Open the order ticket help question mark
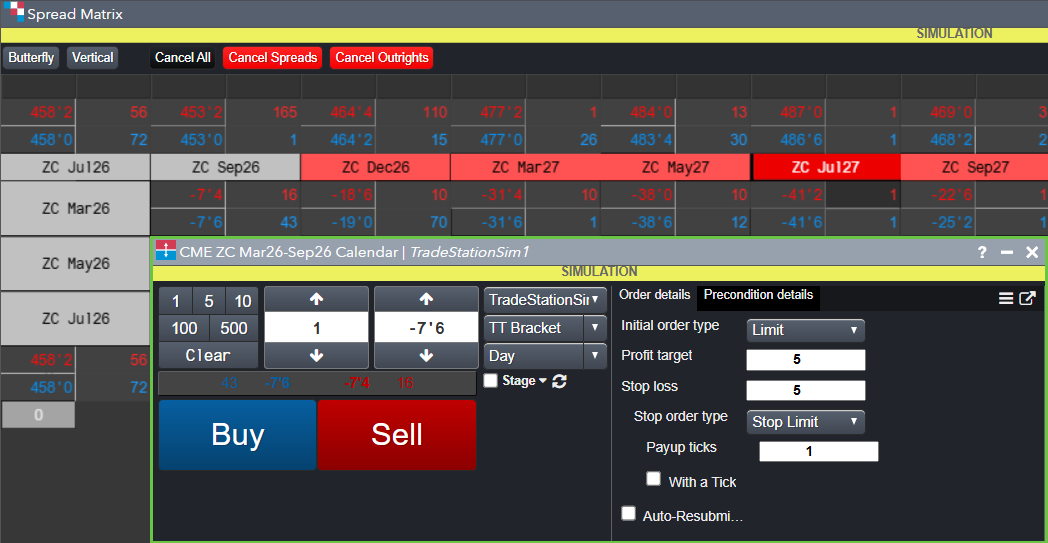The width and height of the screenshot is (1048, 543). (x=982, y=252)
